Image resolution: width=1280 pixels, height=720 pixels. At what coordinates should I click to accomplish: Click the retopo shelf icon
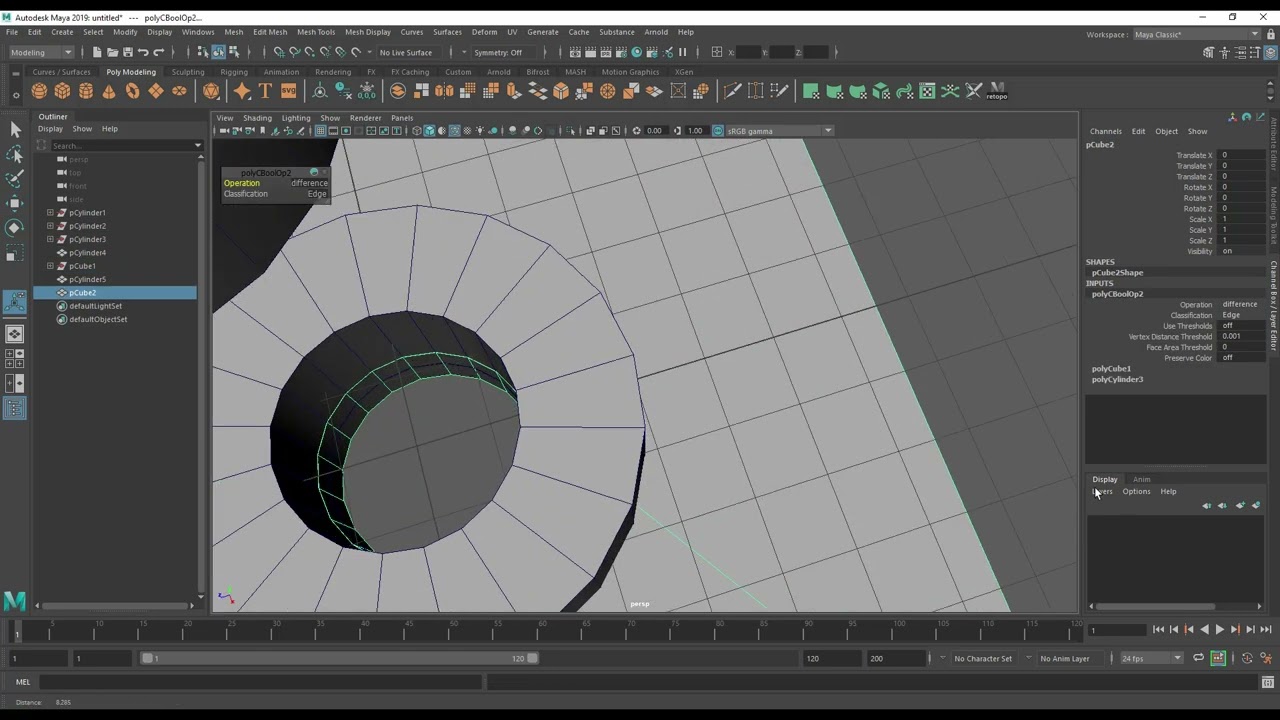click(x=997, y=91)
